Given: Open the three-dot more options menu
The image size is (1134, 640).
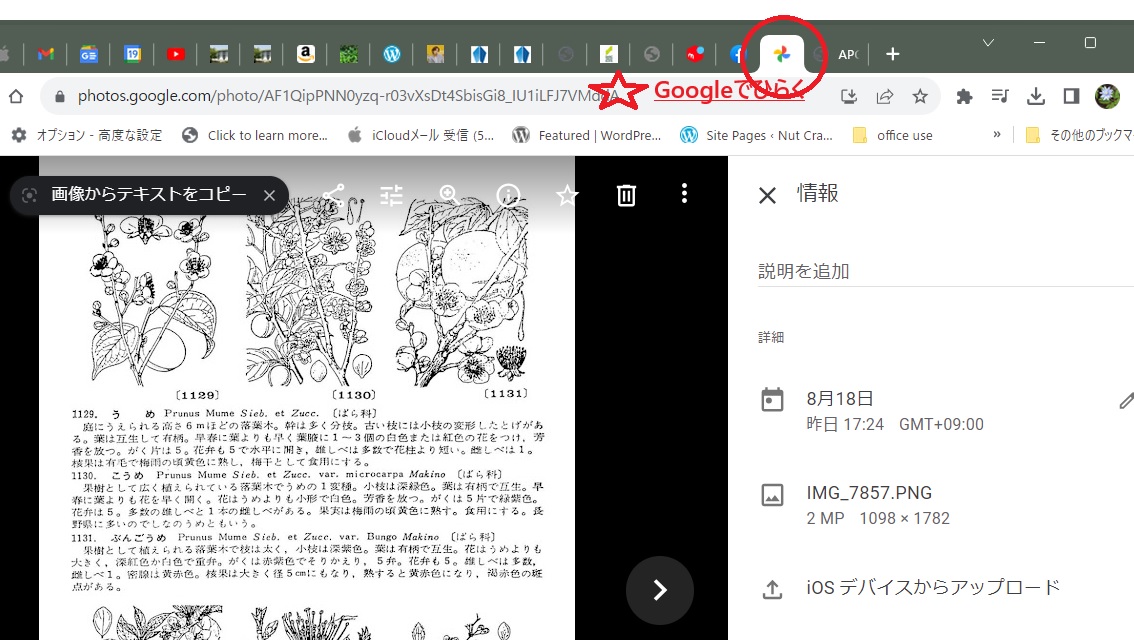Looking at the screenshot, I should point(684,195).
